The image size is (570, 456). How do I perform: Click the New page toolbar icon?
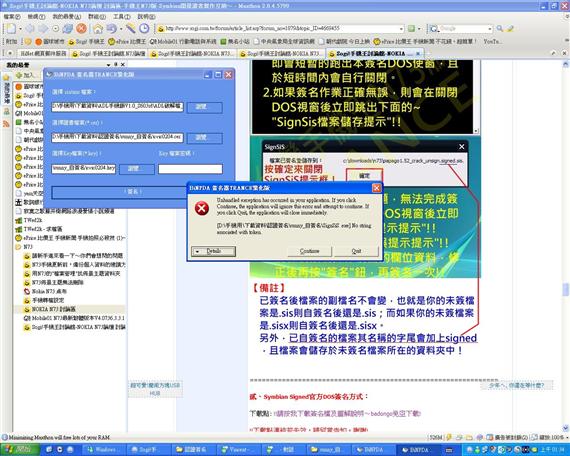pyautogui.click(x=11, y=28)
